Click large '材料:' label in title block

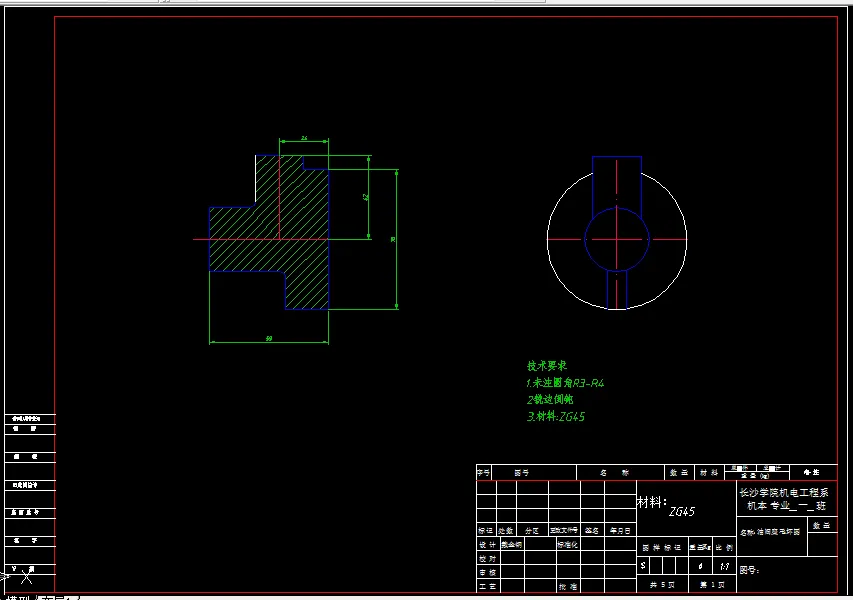tap(652, 502)
